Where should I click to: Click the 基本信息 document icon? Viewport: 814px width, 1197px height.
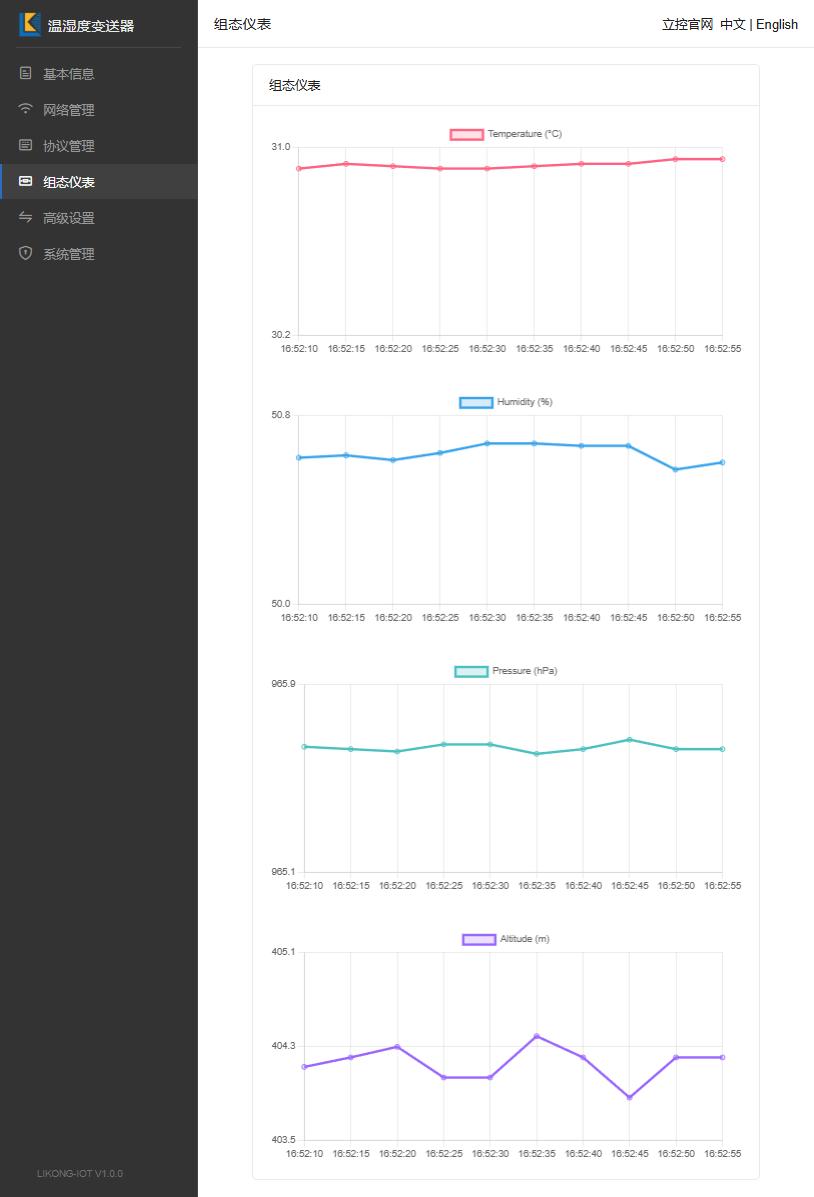point(25,73)
